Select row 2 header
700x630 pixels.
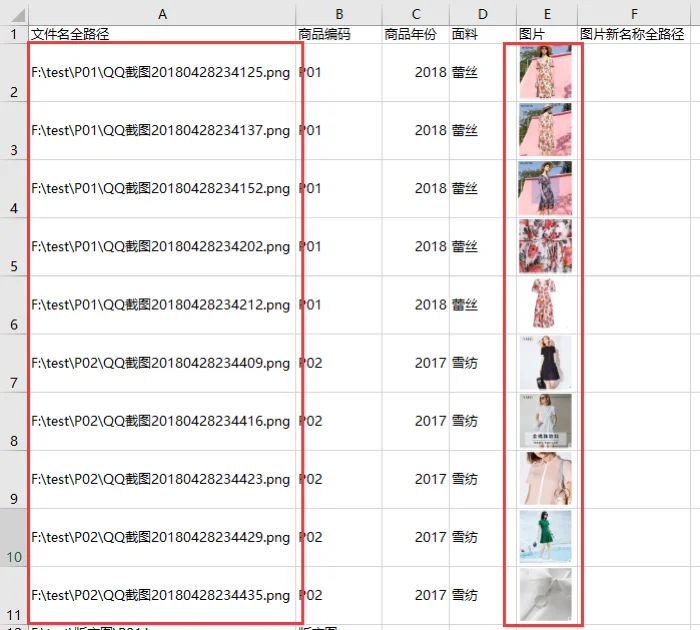tap(14, 73)
